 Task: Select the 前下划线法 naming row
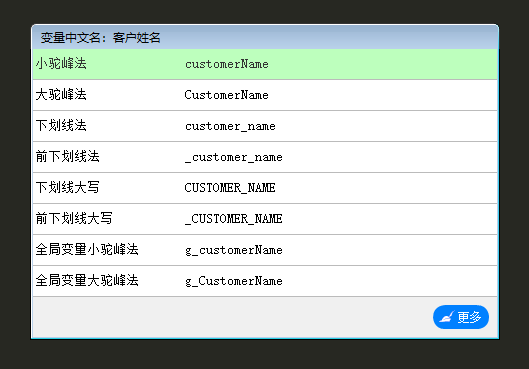pyautogui.click(x=265, y=157)
